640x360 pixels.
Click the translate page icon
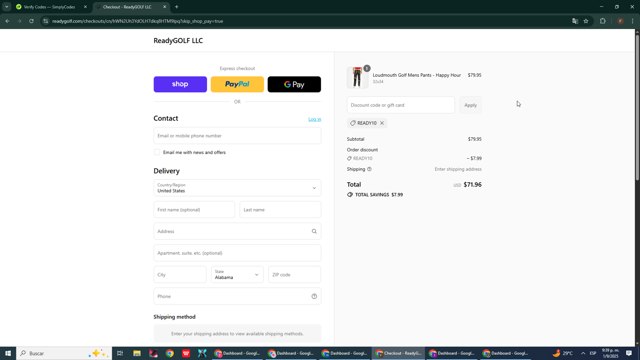pyautogui.click(x=575, y=21)
